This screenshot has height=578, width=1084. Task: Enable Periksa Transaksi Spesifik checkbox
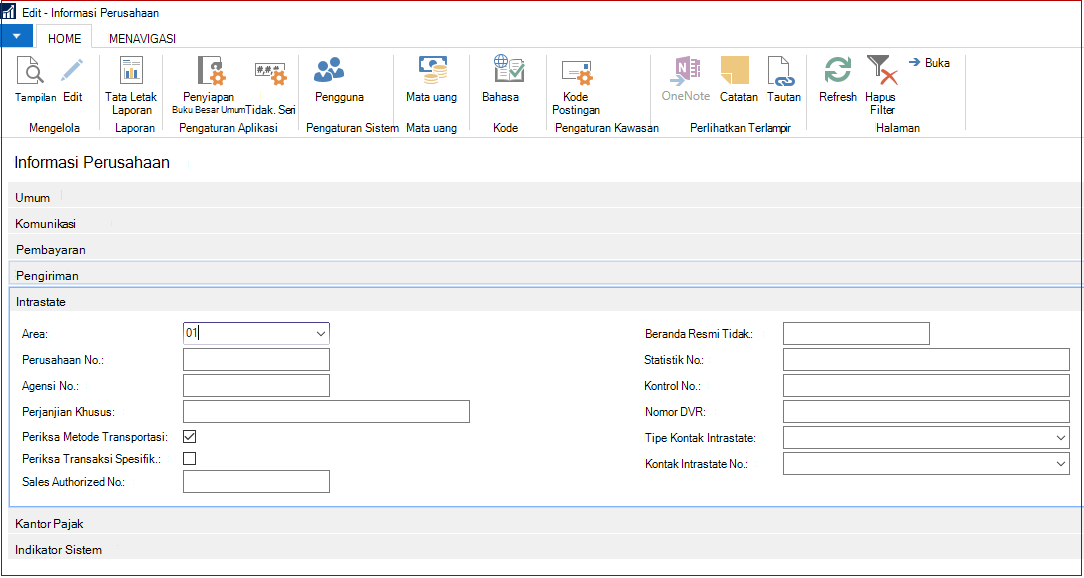point(189,458)
